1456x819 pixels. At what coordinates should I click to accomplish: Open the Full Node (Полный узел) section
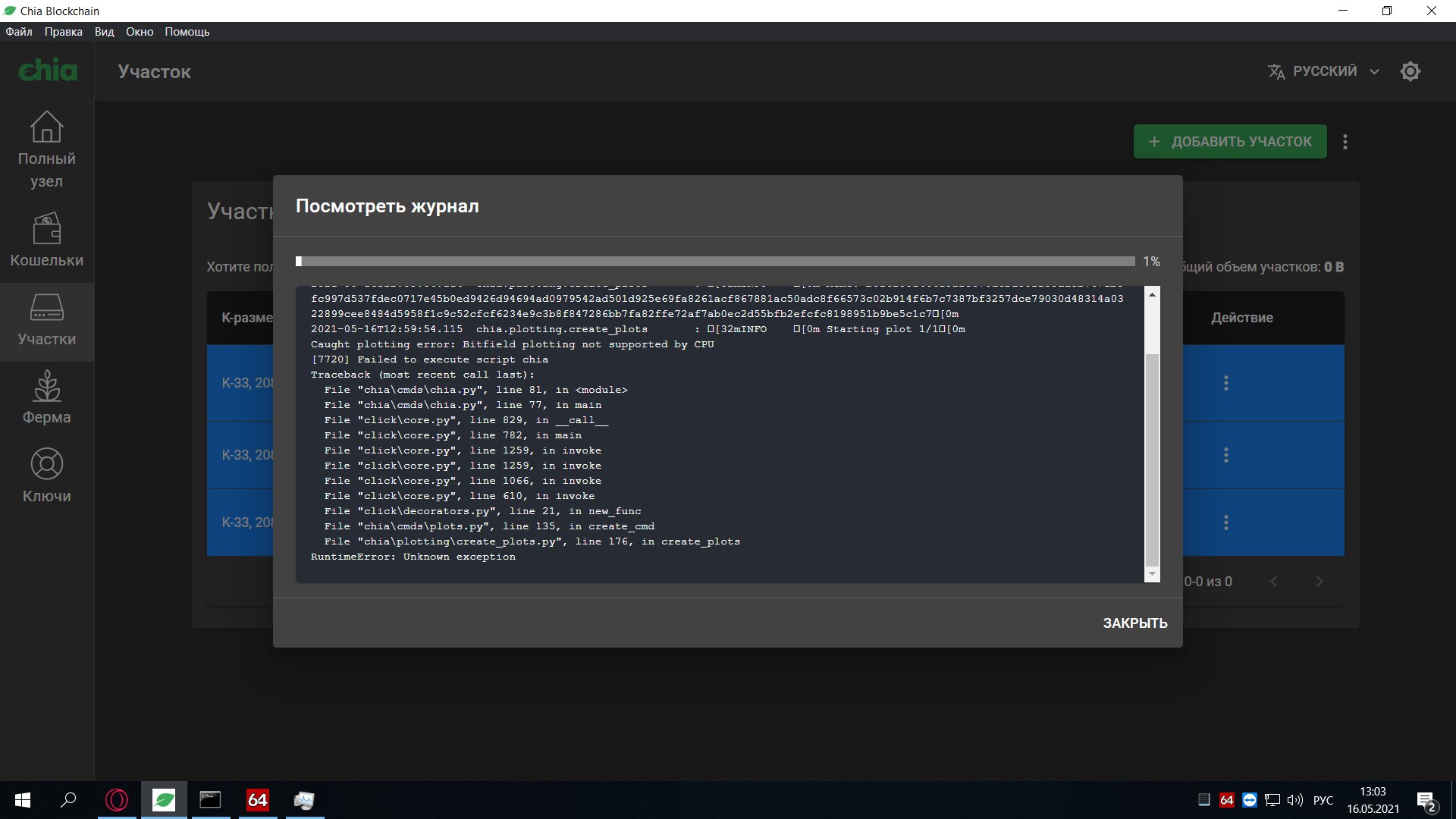[46, 149]
